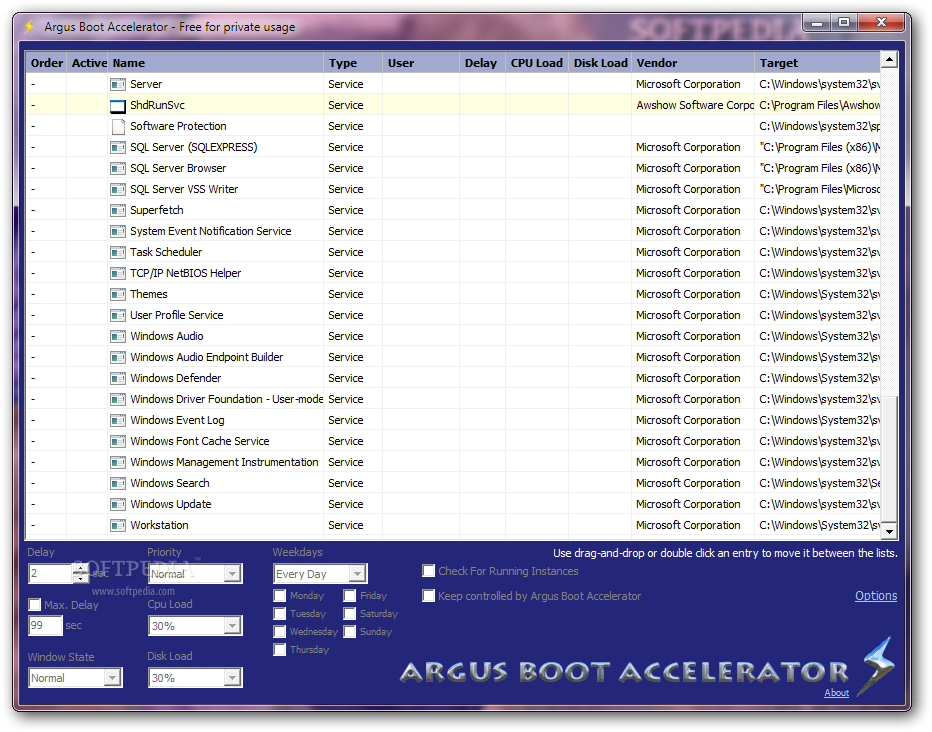Open the Window State dropdown
Image resolution: width=932 pixels, height=732 pixels.
click(x=112, y=677)
